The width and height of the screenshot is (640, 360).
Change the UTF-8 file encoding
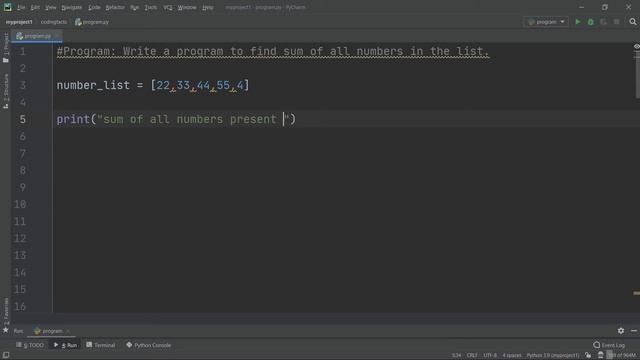pos(490,356)
